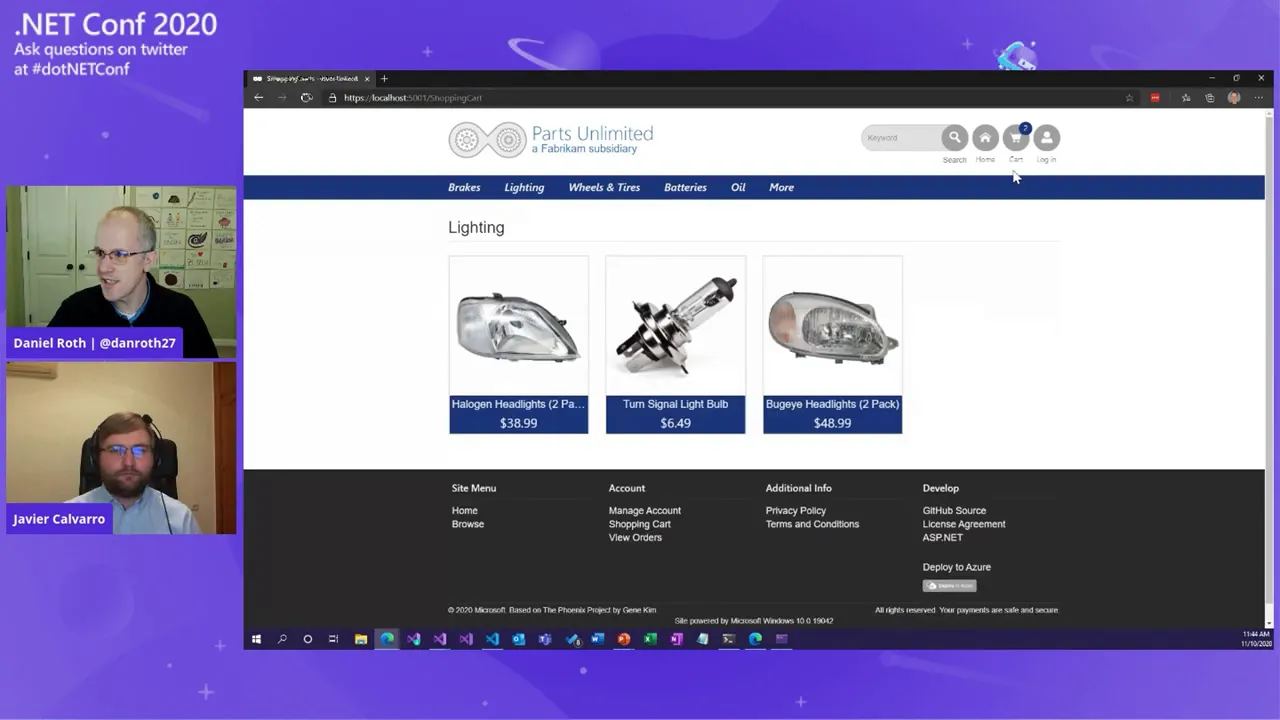Open Microsoft Teams from the taskbar
This screenshot has width=1280, height=720.
click(545, 639)
